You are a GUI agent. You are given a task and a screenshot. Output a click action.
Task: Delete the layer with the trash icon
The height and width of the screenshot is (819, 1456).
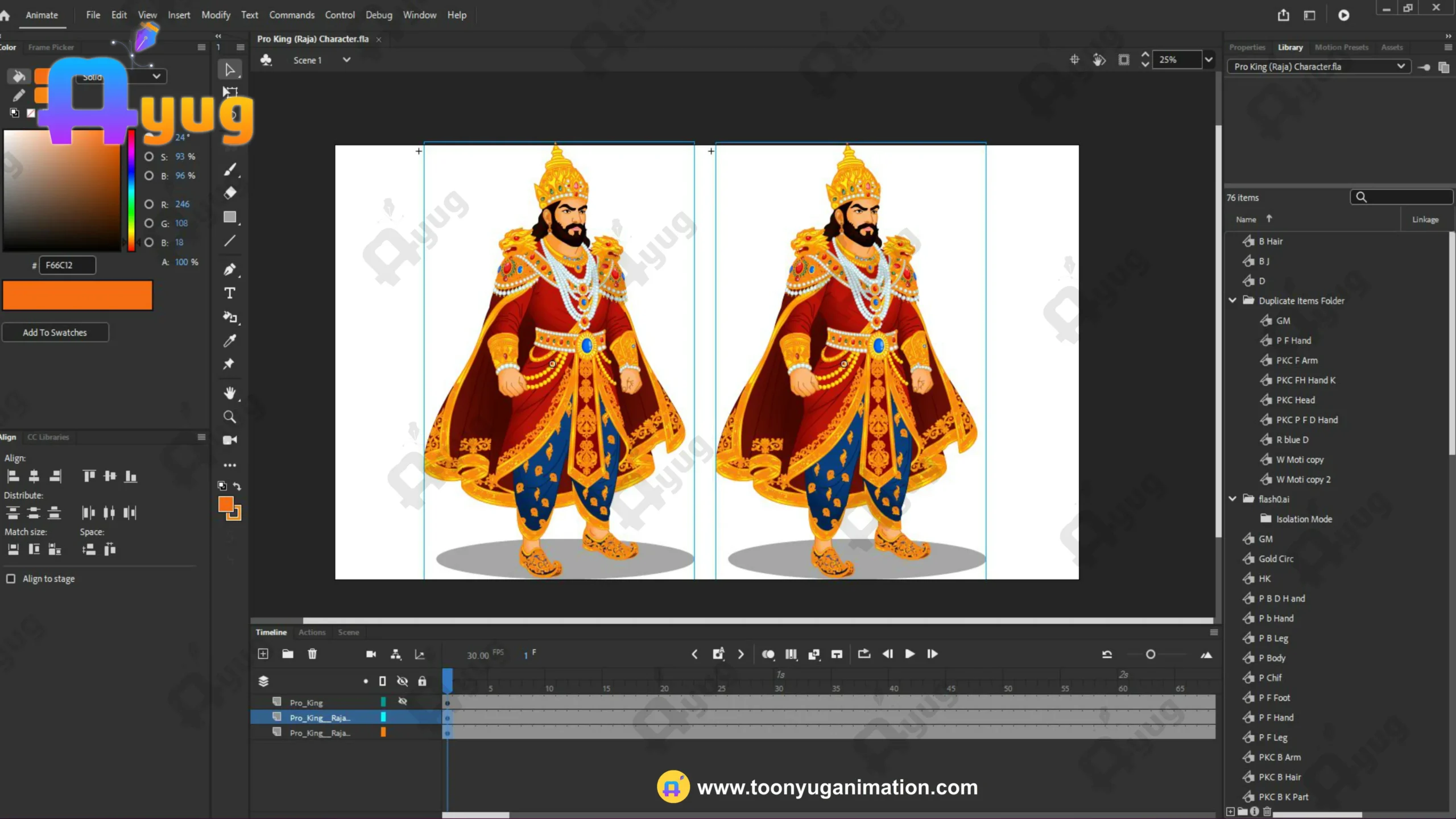click(312, 654)
